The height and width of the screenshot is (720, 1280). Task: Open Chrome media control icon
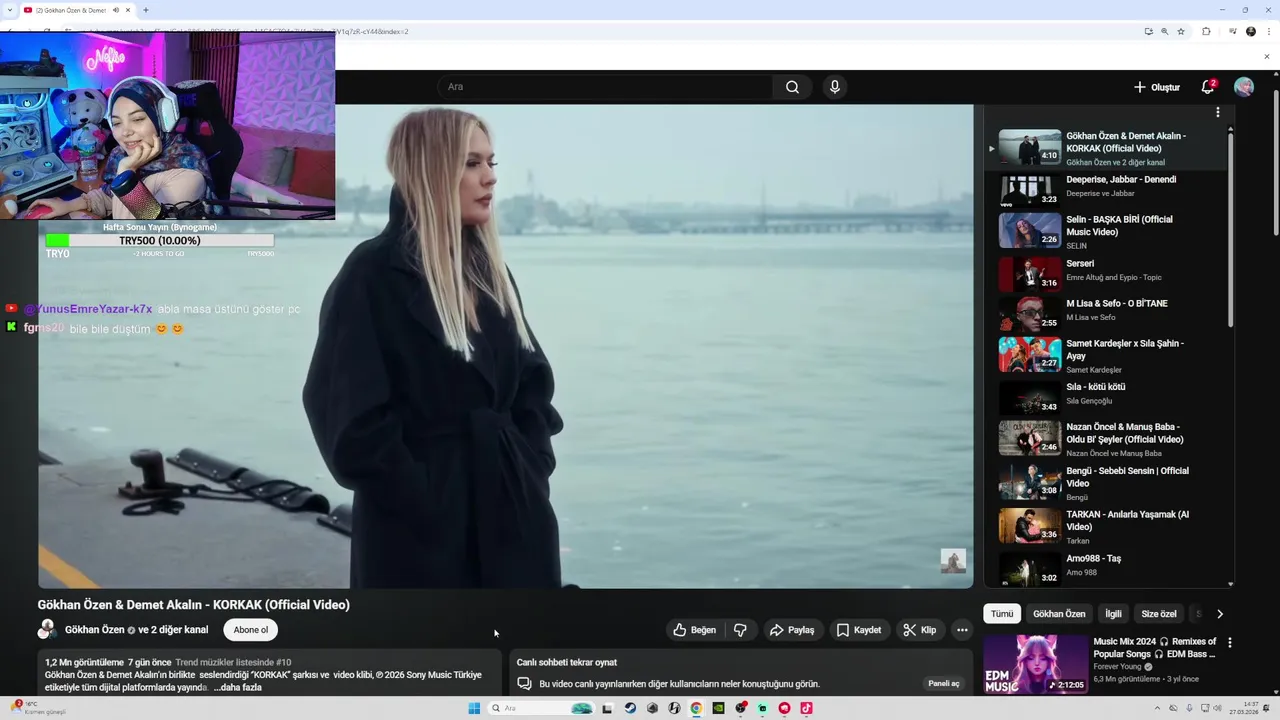coord(1233,31)
